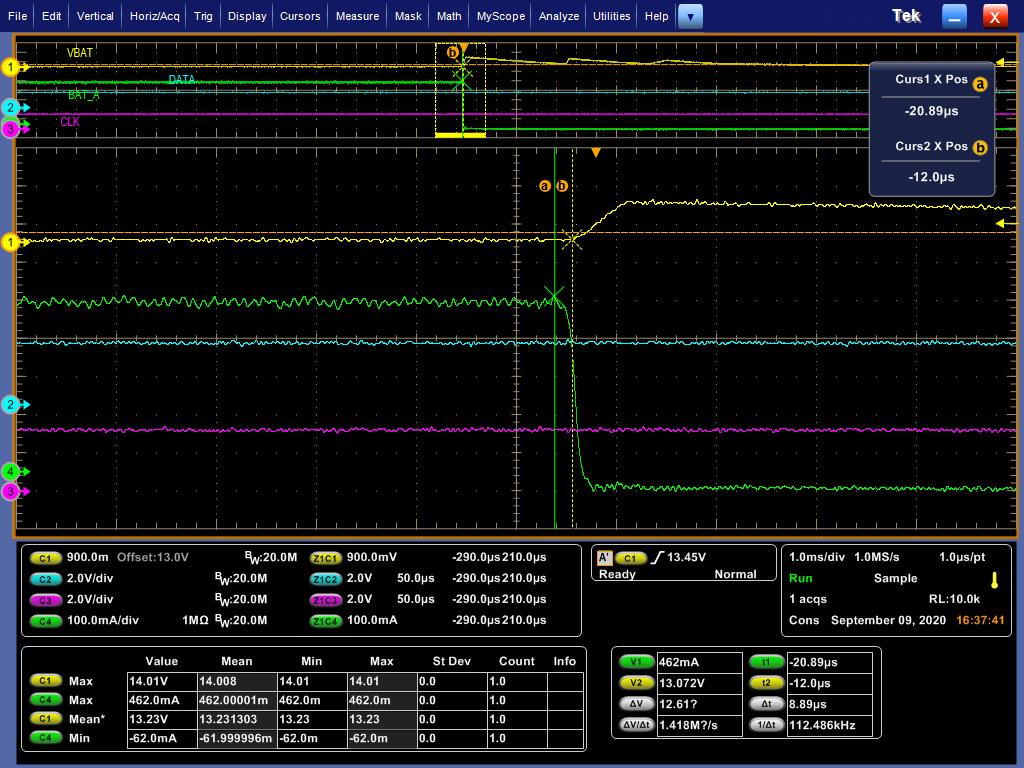The image size is (1024, 768).
Task: Click the cursor a marker label in the waveform
Action: pyautogui.click(x=544, y=185)
